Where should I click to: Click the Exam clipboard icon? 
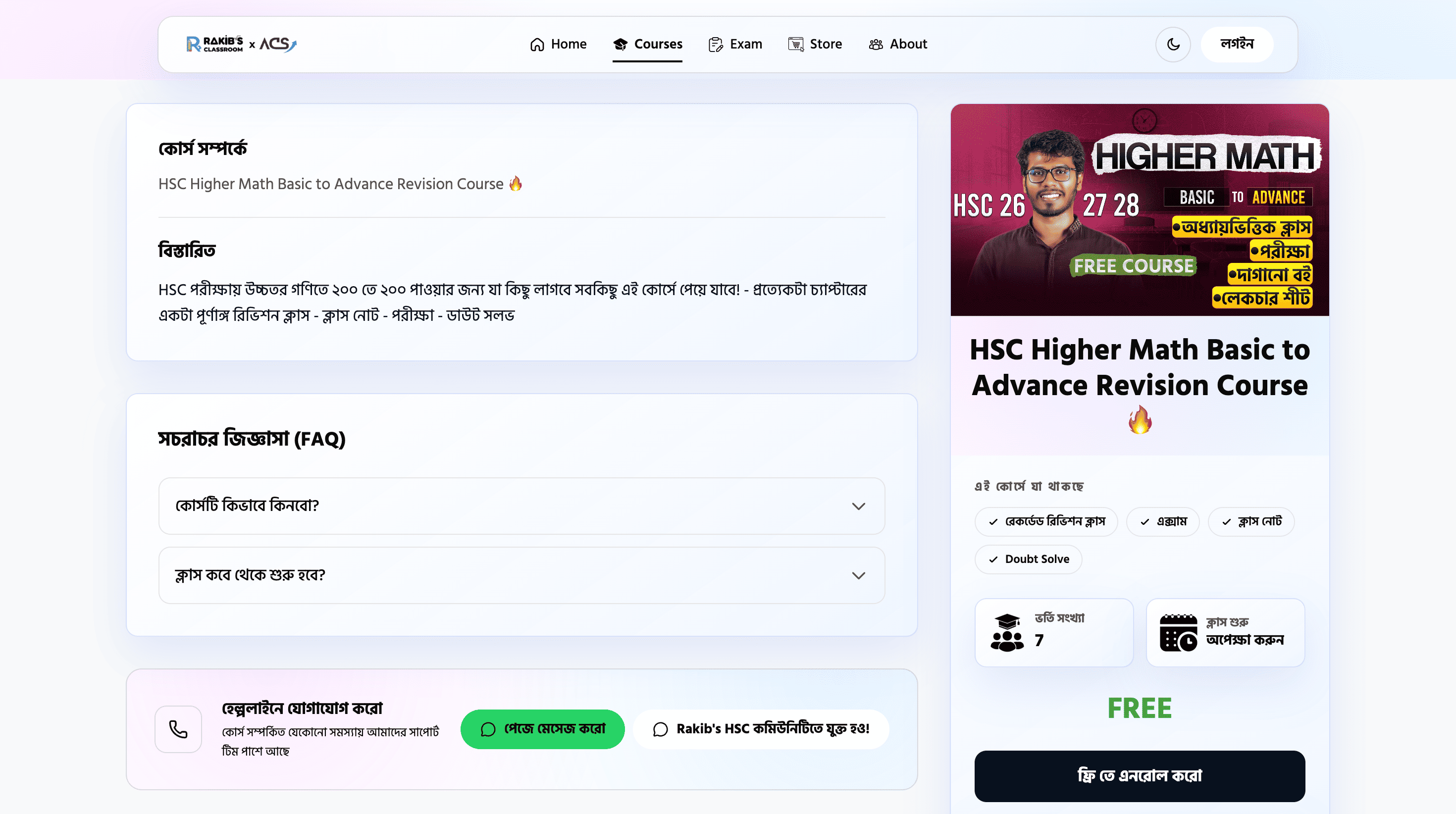click(x=716, y=44)
